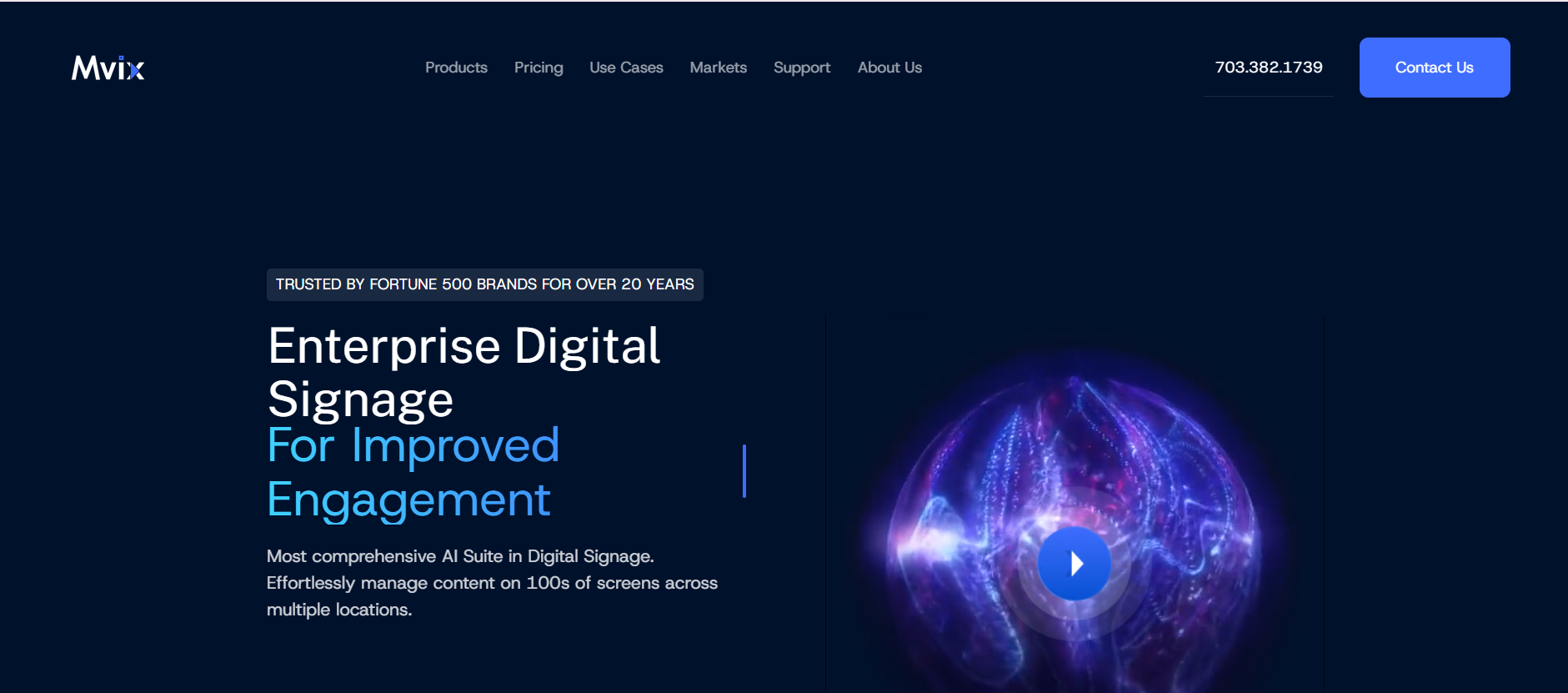This screenshot has width=1568, height=693.
Task: Click the 'Trusted by Fortune 500 Brands' badge
Action: point(485,284)
